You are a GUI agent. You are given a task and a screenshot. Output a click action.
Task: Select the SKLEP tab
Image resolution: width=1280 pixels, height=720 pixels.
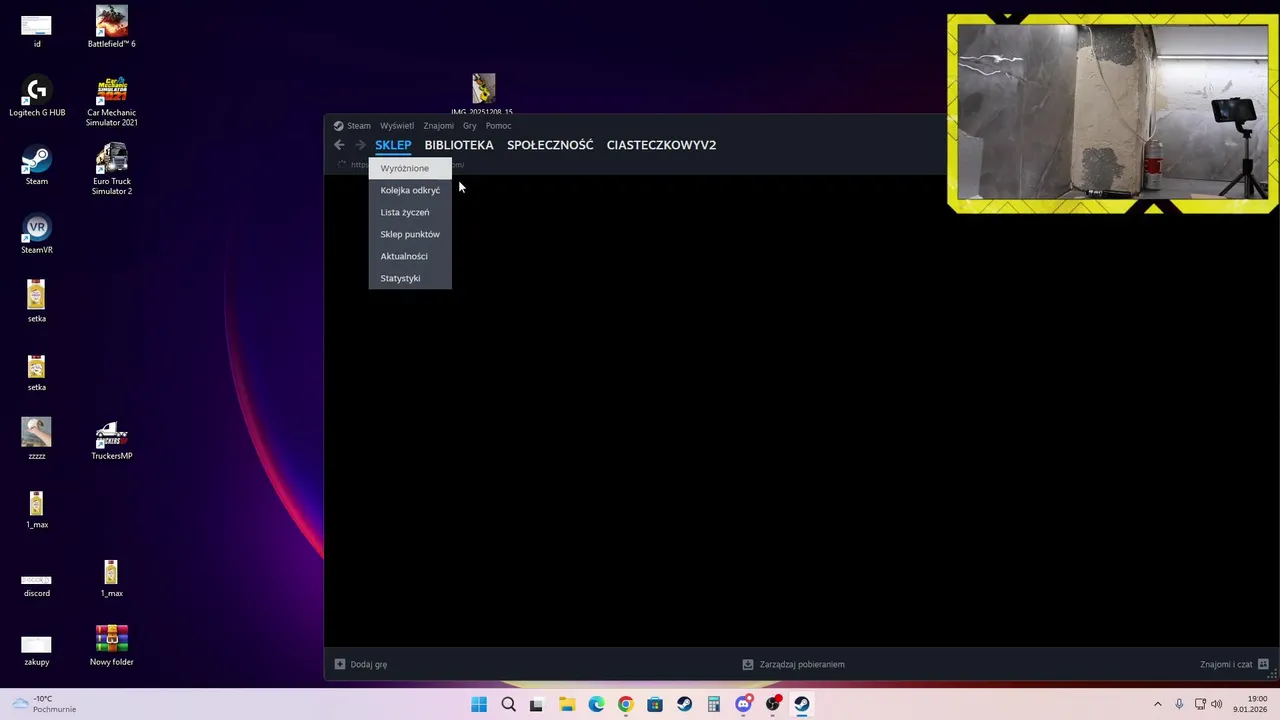393,145
